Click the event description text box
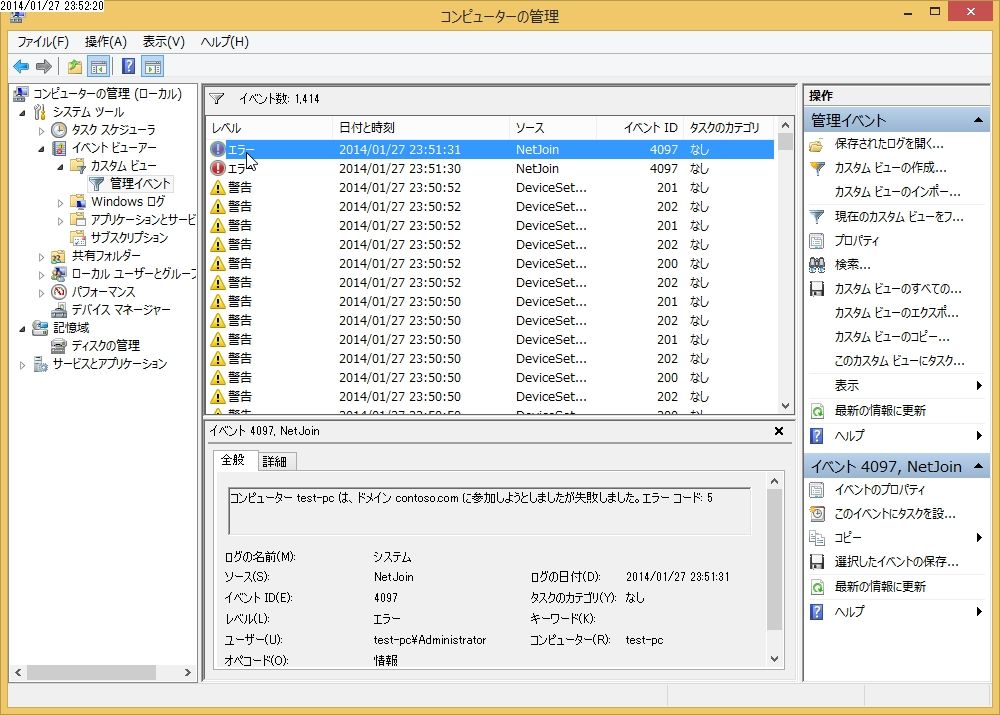1000x715 pixels. (x=489, y=511)
